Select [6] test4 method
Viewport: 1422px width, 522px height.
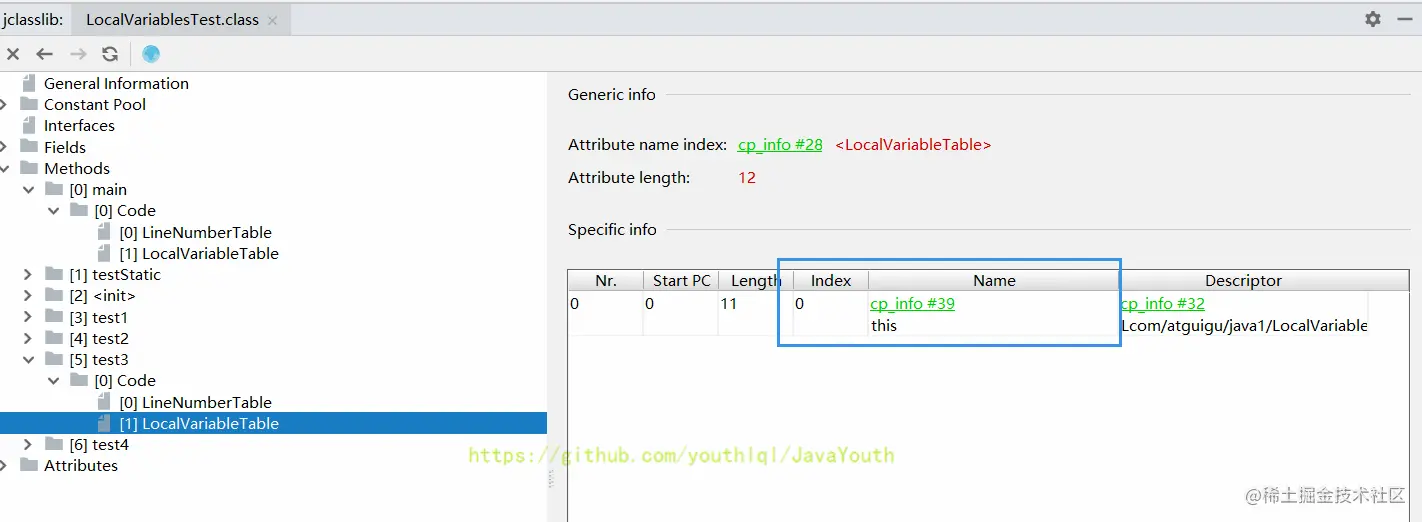coord(99,445)
